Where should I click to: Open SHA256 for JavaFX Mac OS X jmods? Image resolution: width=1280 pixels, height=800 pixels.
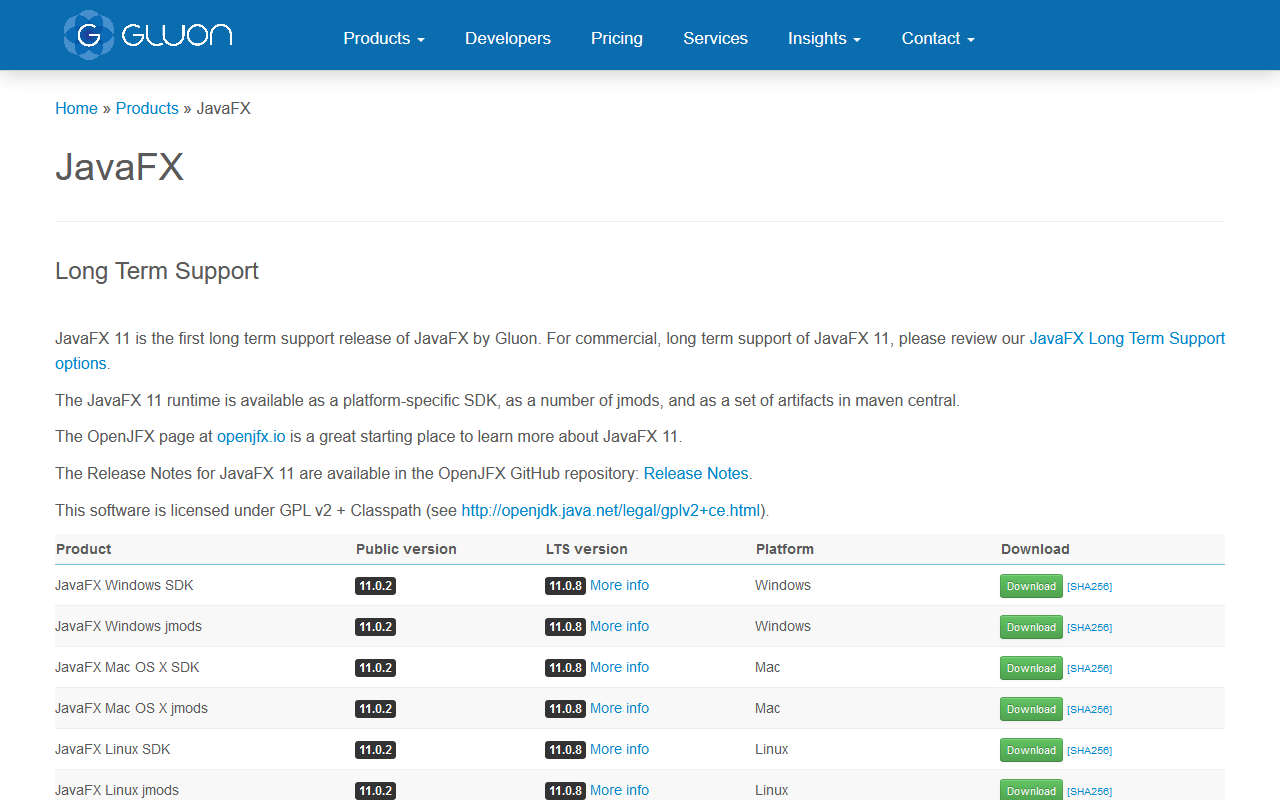pos(1089,709)
